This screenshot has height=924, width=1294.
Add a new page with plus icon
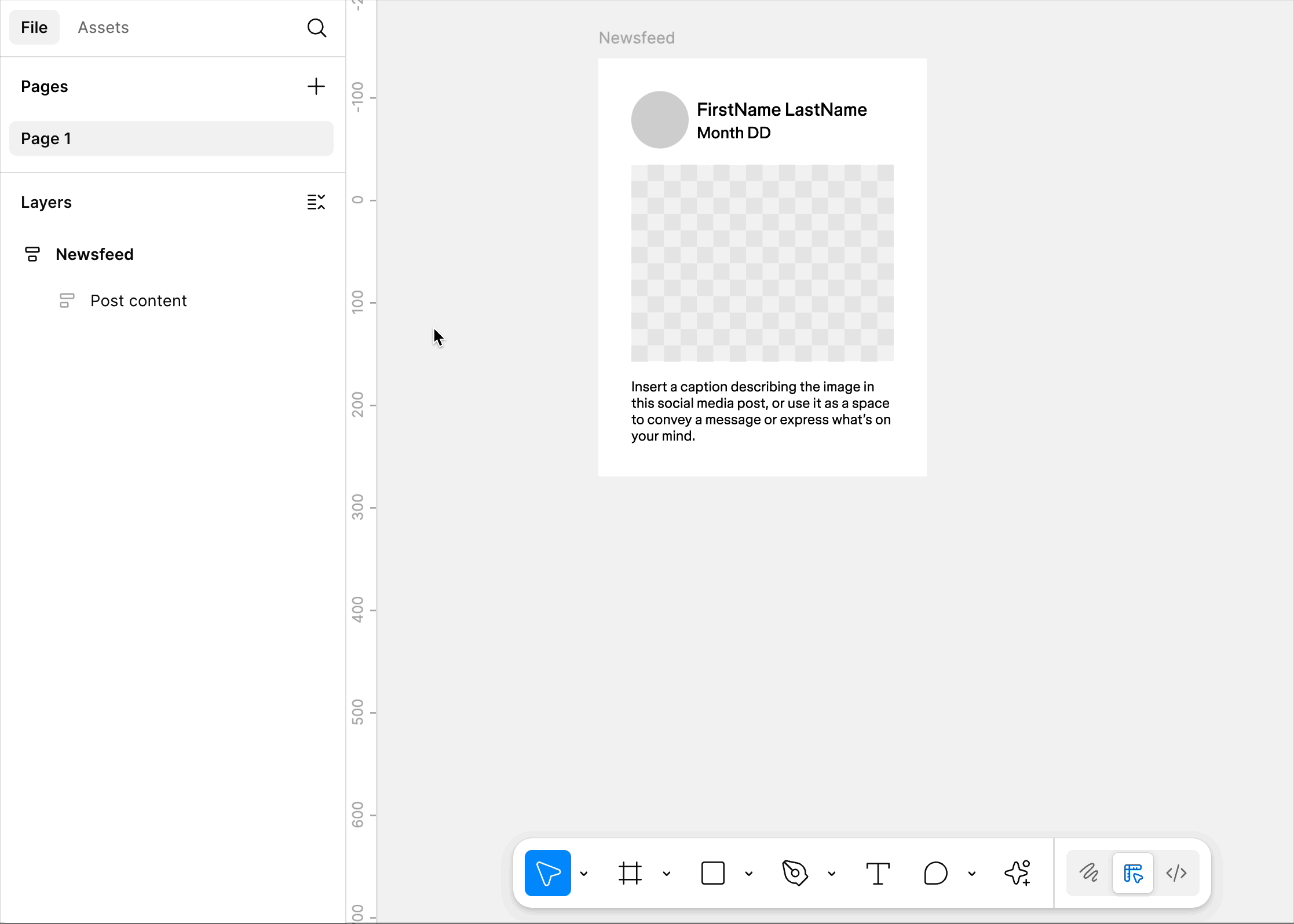tap(316, 86)
